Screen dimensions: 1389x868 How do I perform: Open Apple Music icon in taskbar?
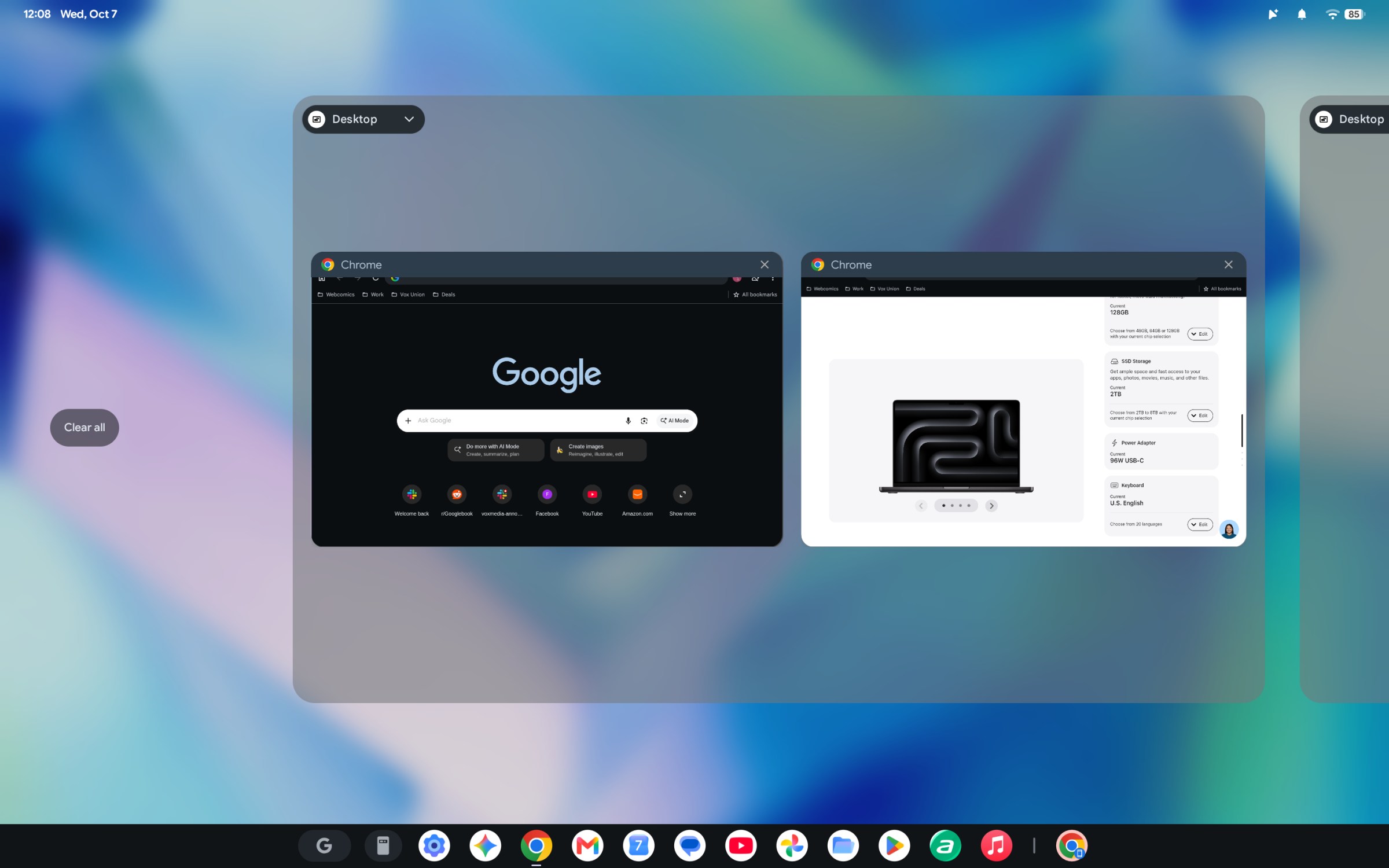(x=996, y=845)
